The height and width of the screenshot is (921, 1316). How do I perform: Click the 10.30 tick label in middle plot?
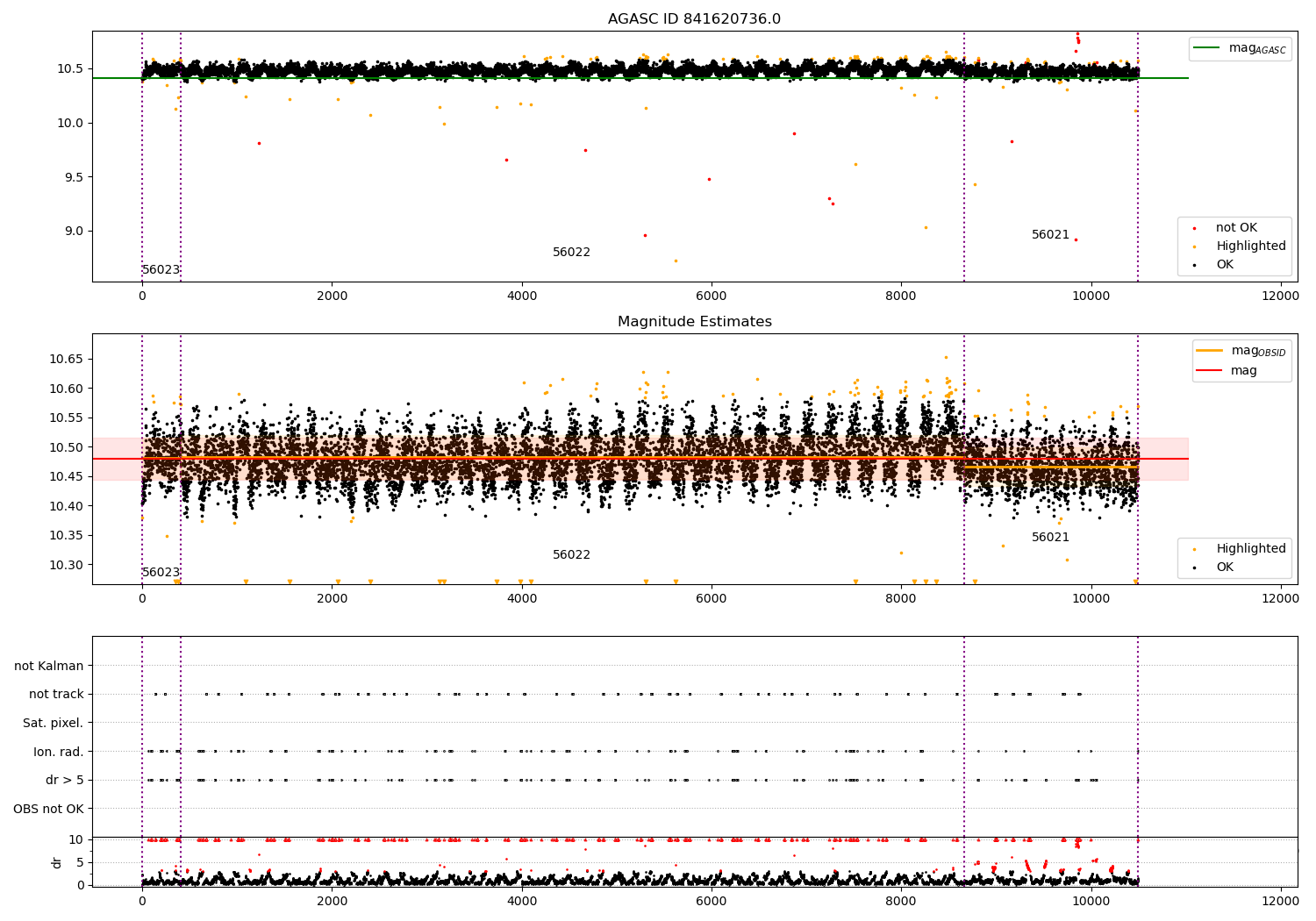click(x=67, y=565)
